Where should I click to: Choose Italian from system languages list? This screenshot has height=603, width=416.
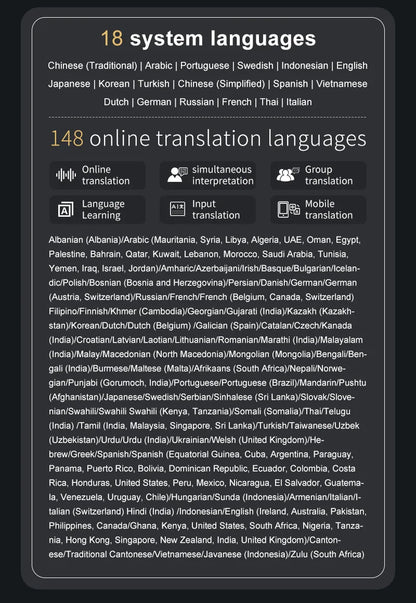tap(299, 102)
